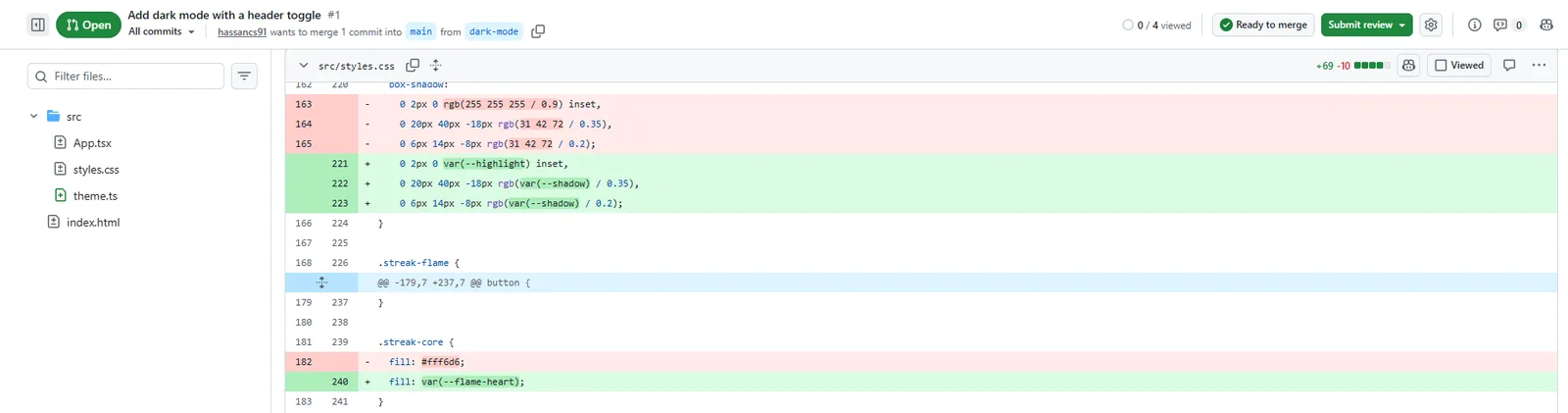The width and height of the screenshot is (1568, 413).
Task: Click the dark-mode head branch label
Action: pyautogui.click(x=494, y=31)
